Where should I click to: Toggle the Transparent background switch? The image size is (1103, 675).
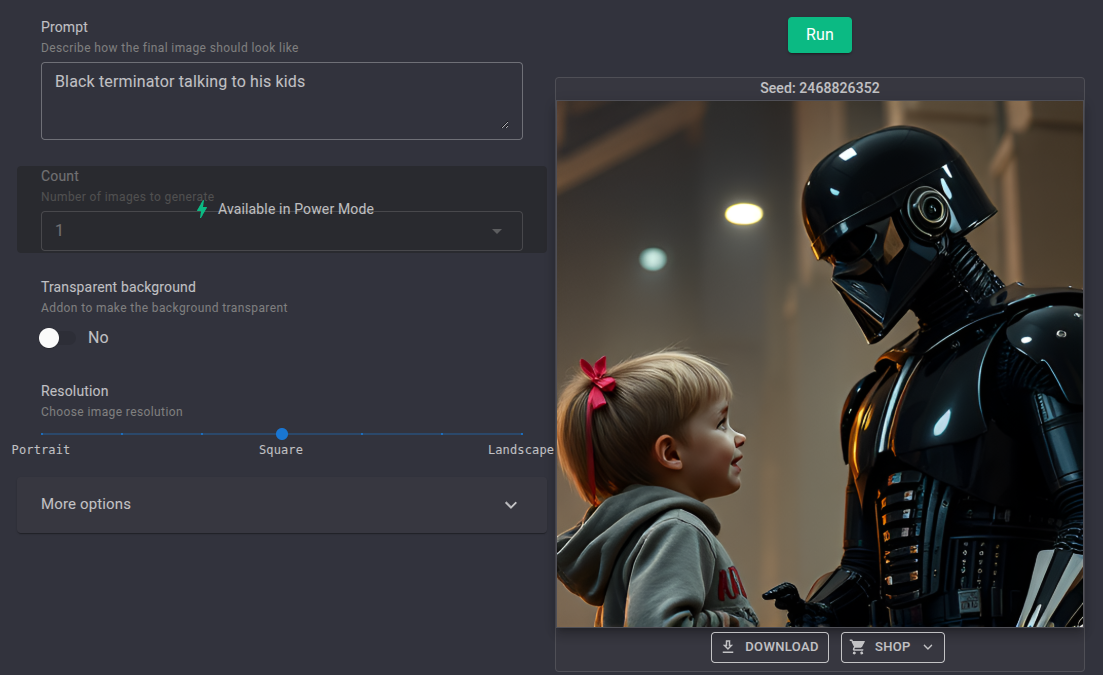coord(57,338)
